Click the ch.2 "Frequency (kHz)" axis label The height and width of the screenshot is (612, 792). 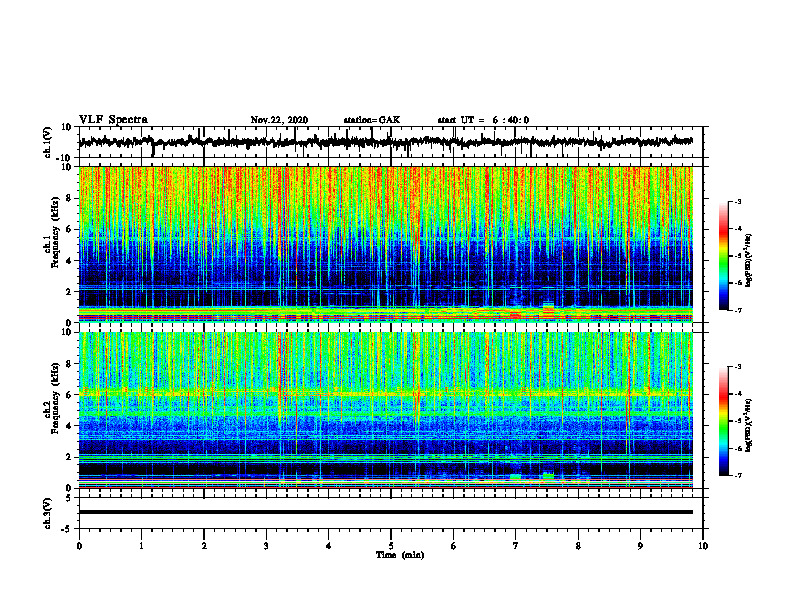(x=55, y=398)
